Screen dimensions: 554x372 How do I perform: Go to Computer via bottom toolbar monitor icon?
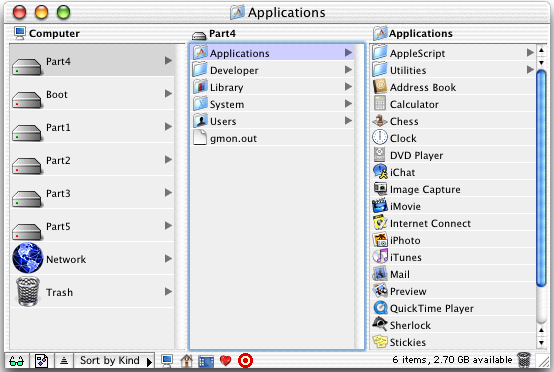[x=167, y=360]
